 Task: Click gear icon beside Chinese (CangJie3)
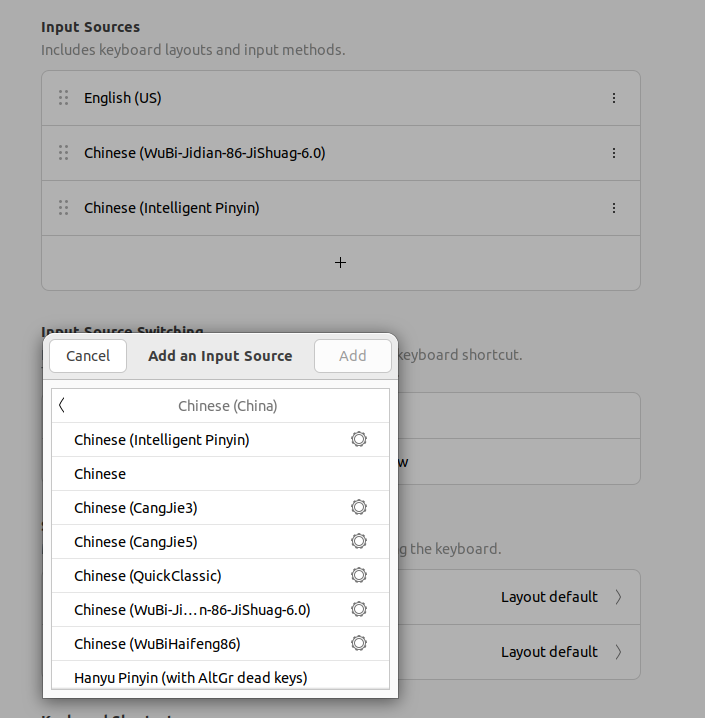(x=359, y=507)
